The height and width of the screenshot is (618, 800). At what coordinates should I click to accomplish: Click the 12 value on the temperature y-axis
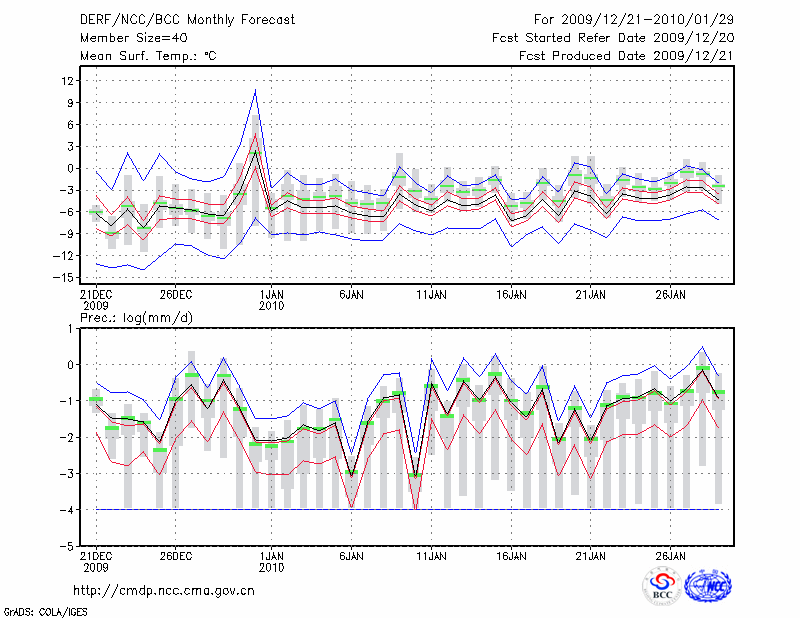[70, 80]
